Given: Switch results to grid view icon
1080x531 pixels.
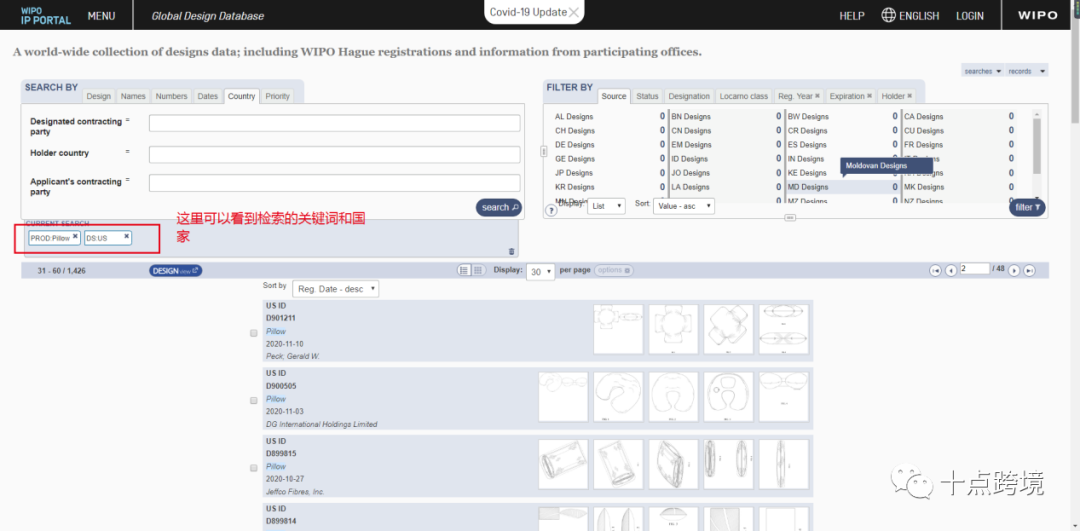Looking at the screenshot, I should [x=478, y=271].
